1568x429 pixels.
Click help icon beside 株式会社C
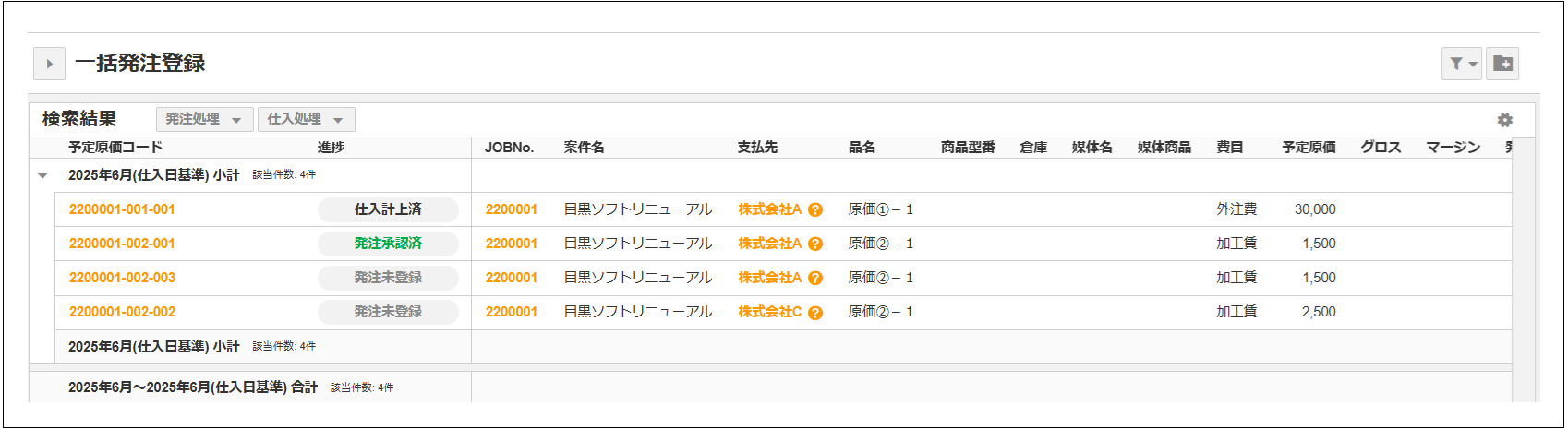coord(815,313)
